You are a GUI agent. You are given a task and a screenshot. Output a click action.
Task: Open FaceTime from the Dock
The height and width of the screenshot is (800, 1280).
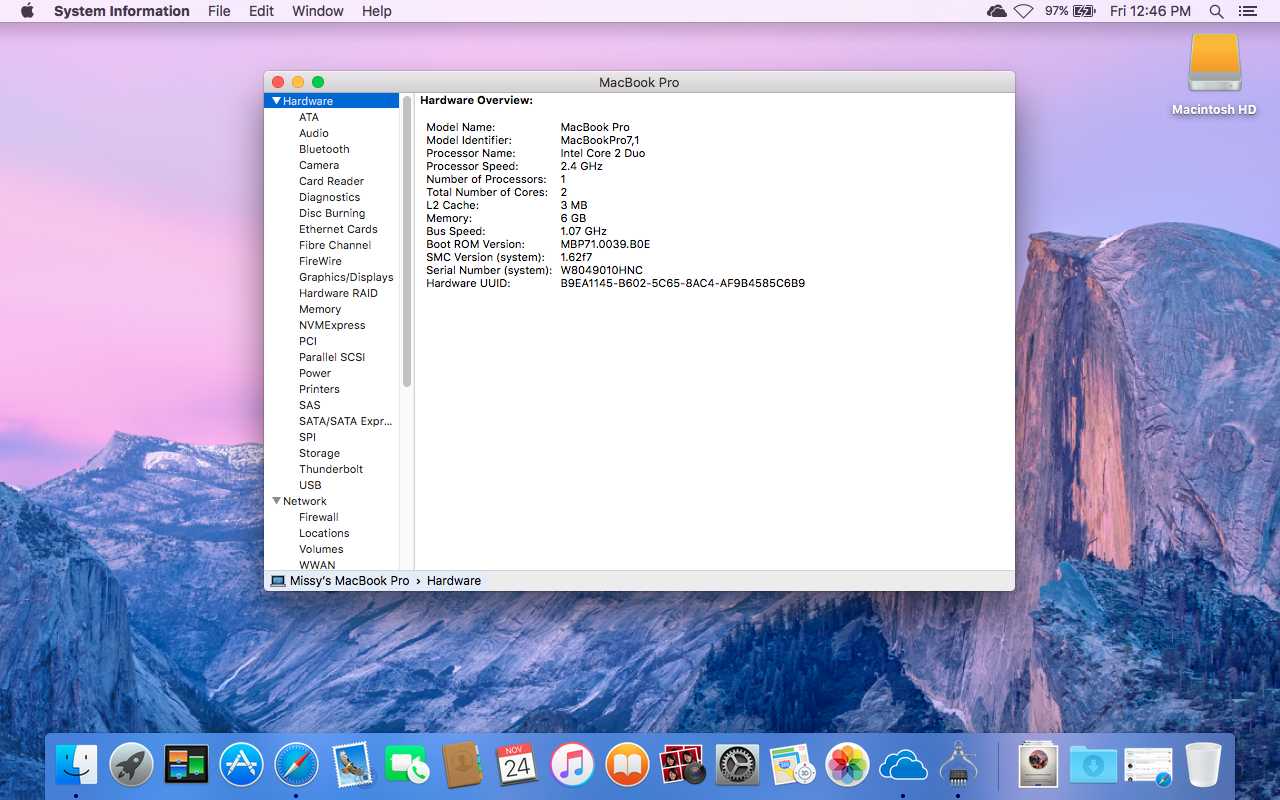click(x=406, y=765)
